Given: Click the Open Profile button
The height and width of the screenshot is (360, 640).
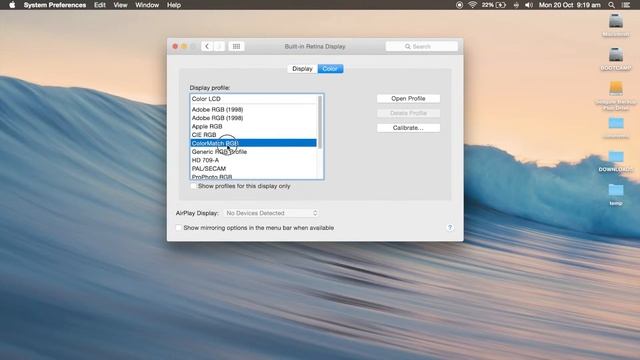Looking at the screenshot, I should click(x=408, y=98).
